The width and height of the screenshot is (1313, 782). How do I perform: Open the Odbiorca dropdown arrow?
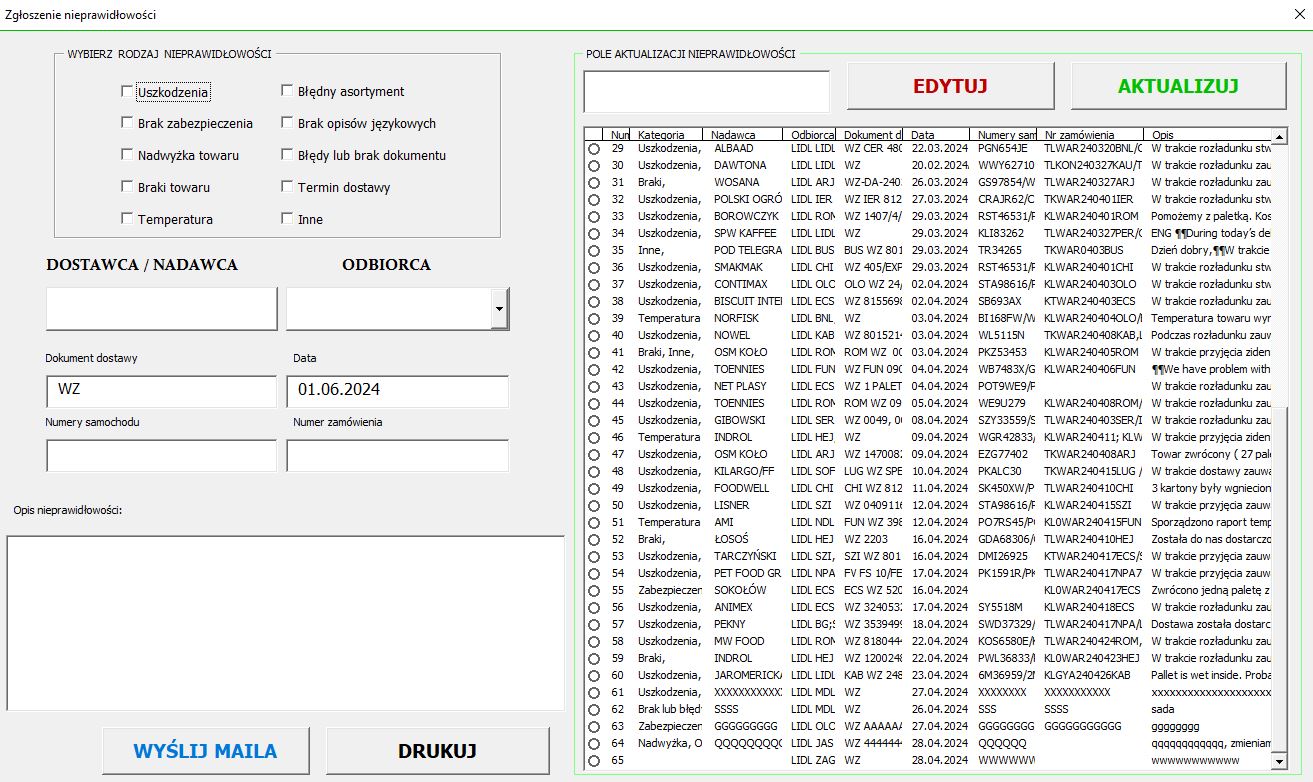pyautogui.click(x=500, y=309)
